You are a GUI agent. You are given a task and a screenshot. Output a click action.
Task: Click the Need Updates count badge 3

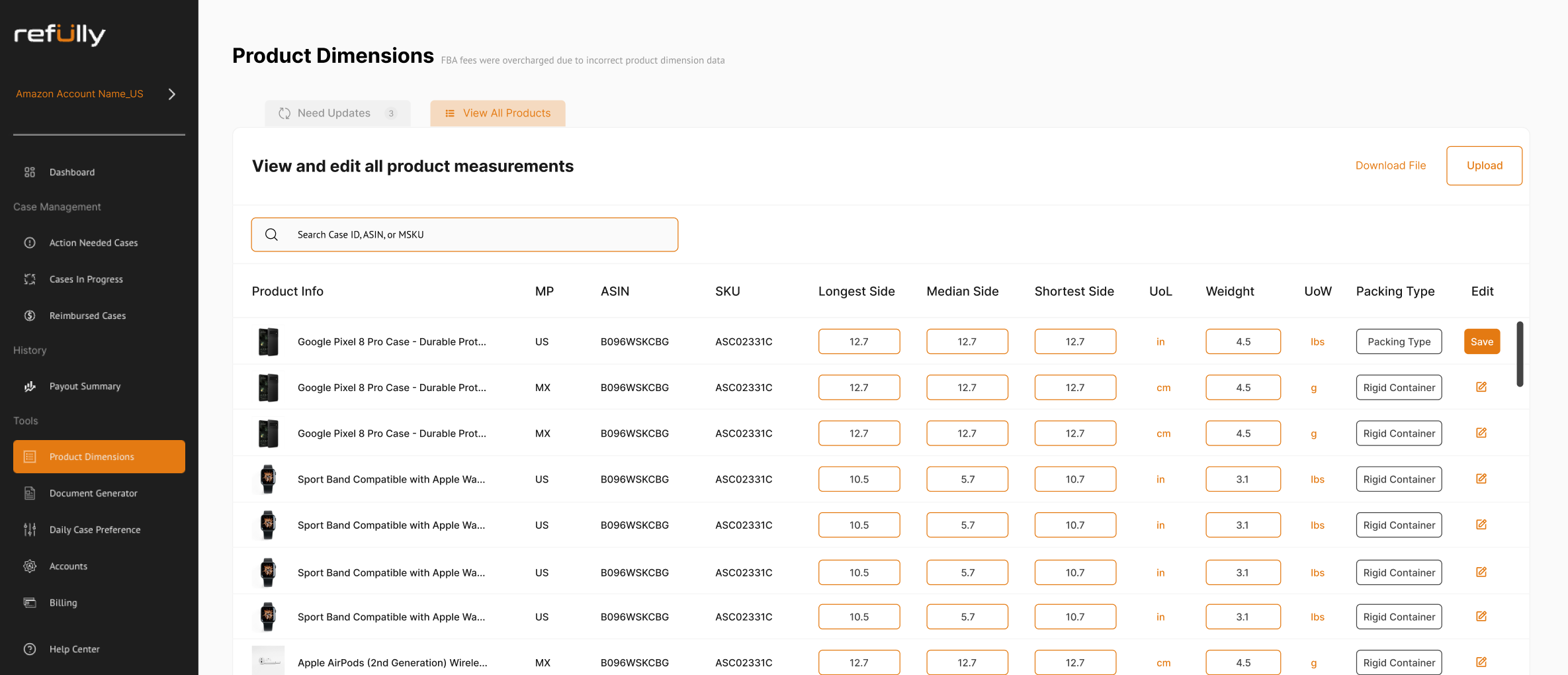pyautogui.click(x=391, y=113)
